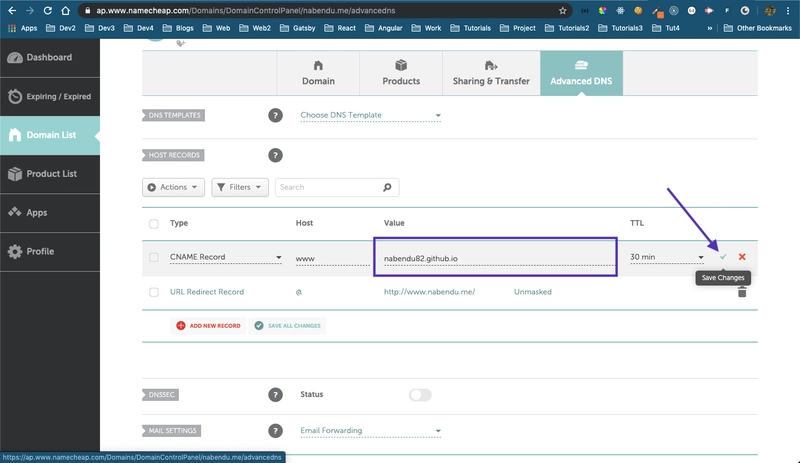The image size is (800, 463).
Task: Click the TTL column header
Action: point(637,223)
